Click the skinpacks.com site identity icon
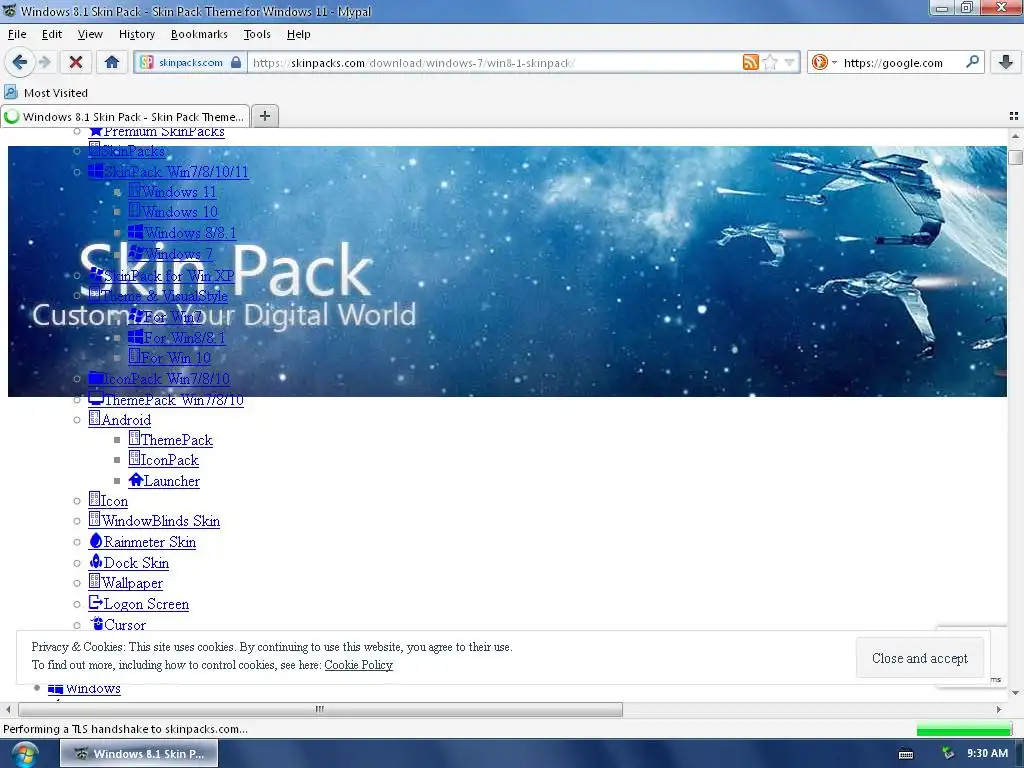The height and width of the screenshot is (768, 1024). [147, 63]
